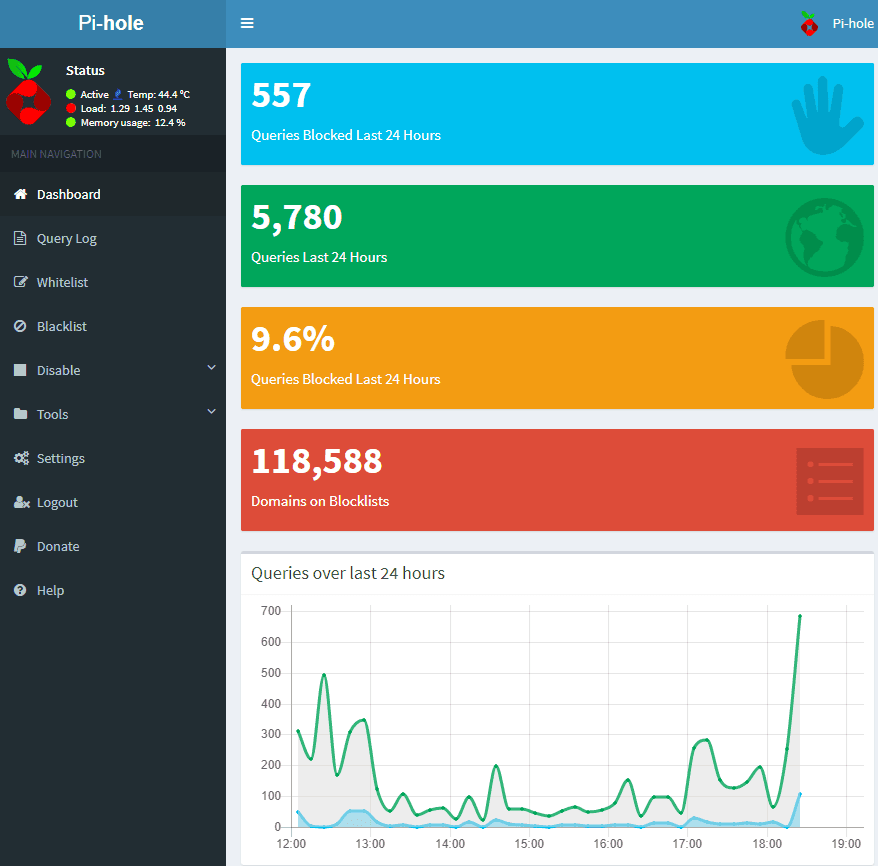Go to the Blacklist page
Image resolution: width=878 pixels, height=866 pixels.
click(113, 326)
